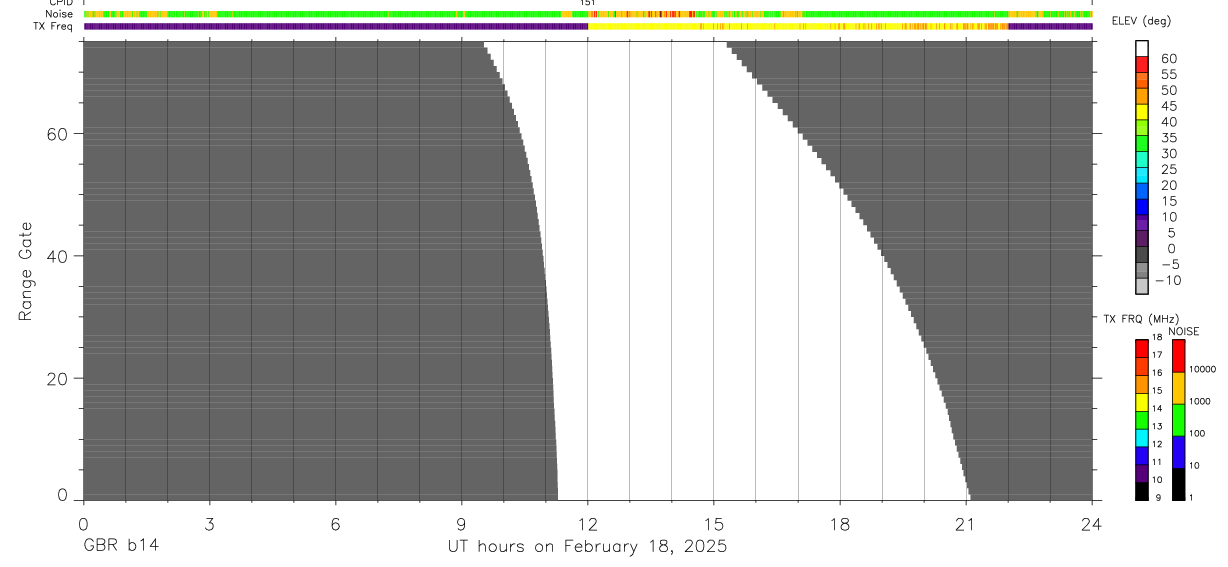Click the red 55-60 degree swatch in ELEV colorbar

1142,65
